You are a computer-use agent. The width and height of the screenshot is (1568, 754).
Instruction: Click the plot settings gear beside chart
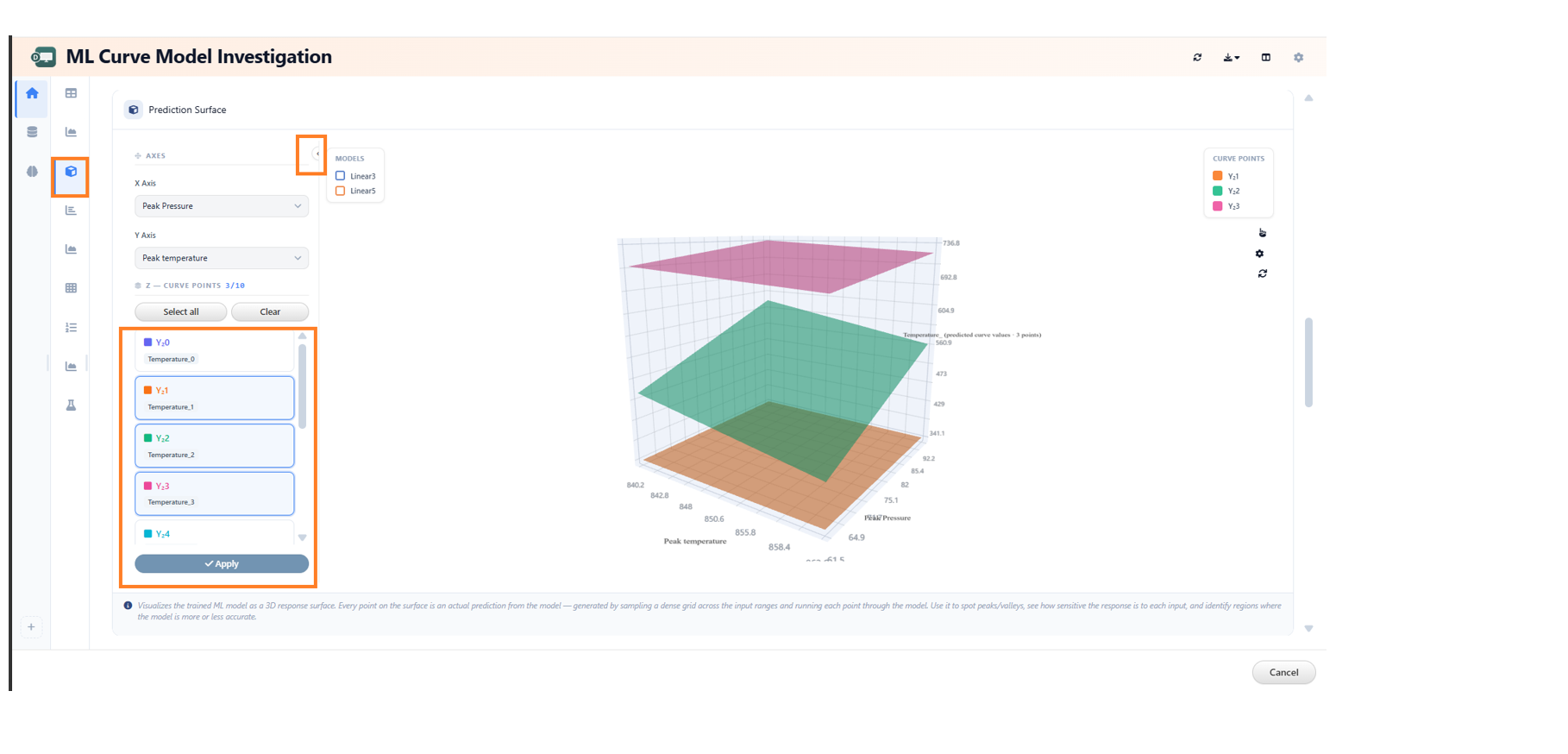click(1259, 254)
